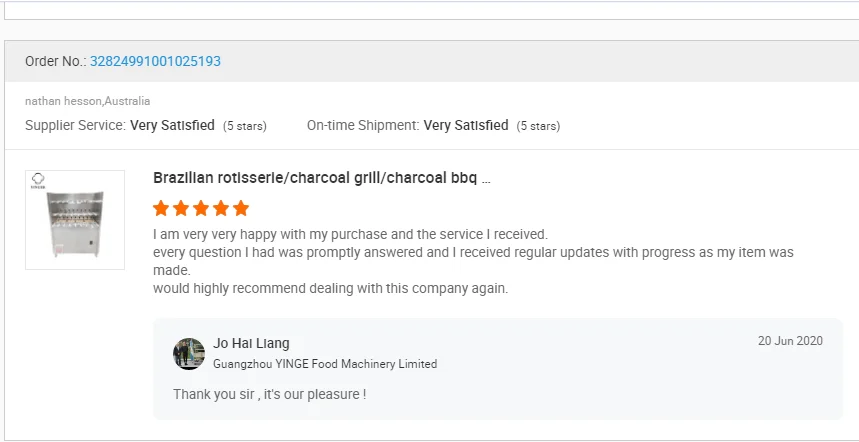Select reviewer name nathan hesson, Australia

point(88,101)
